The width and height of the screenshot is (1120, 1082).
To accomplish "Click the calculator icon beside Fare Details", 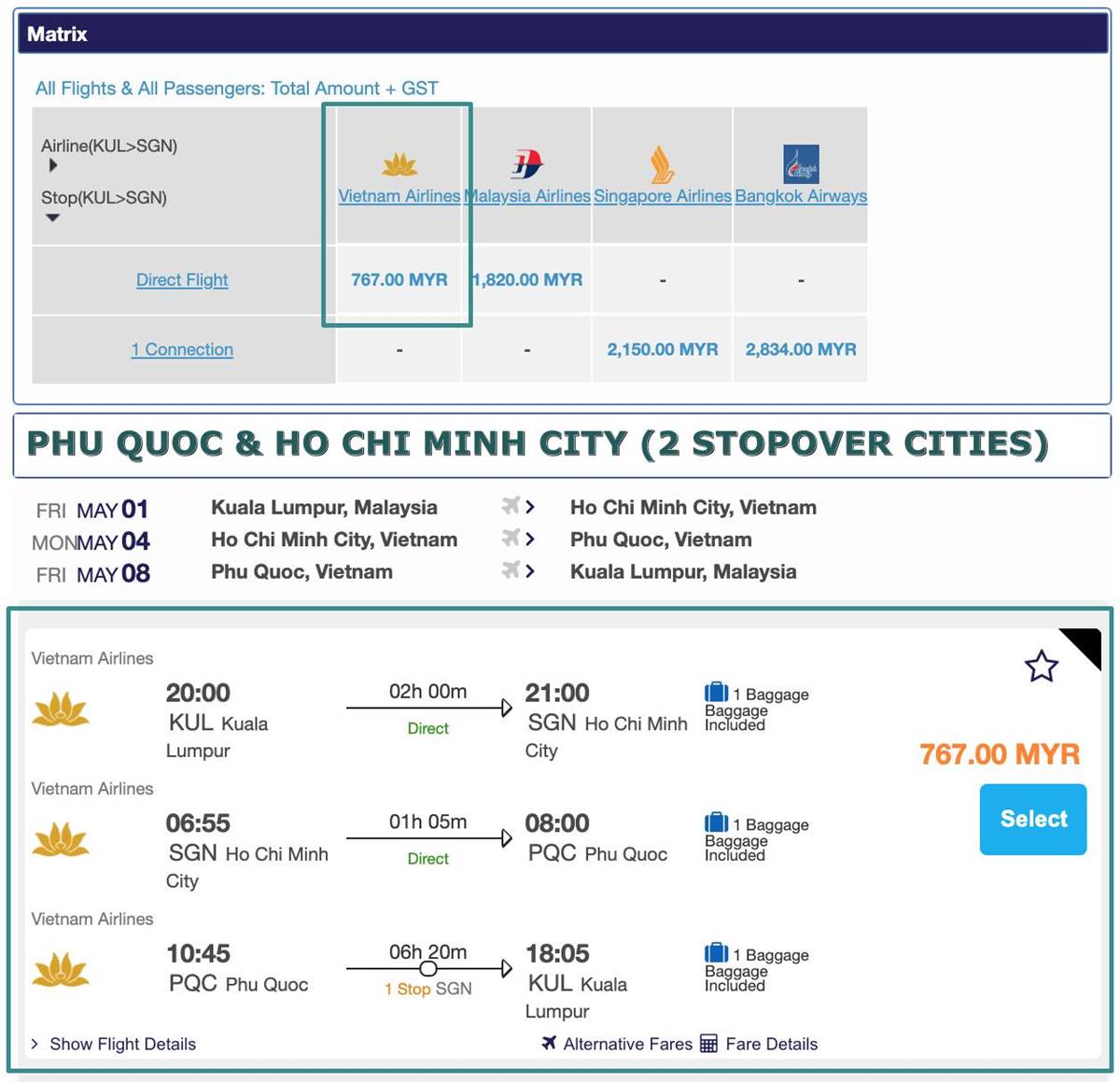I will 708,1044.
